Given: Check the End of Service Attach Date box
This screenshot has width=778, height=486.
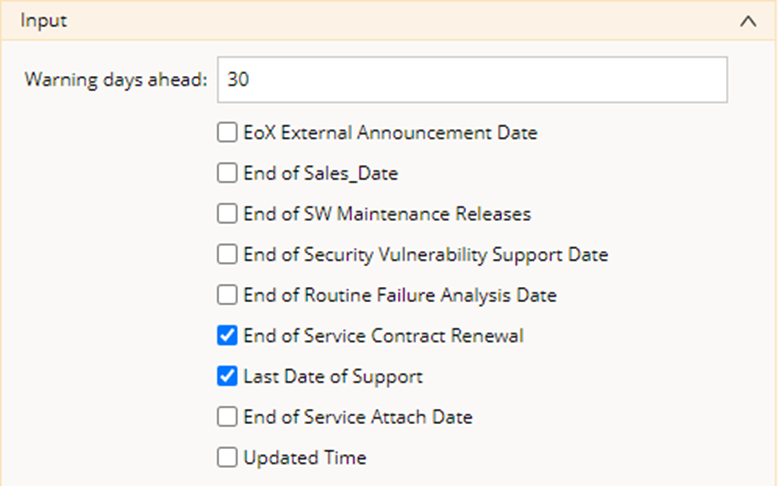Looking at the screenshot, I should [227, 417].
